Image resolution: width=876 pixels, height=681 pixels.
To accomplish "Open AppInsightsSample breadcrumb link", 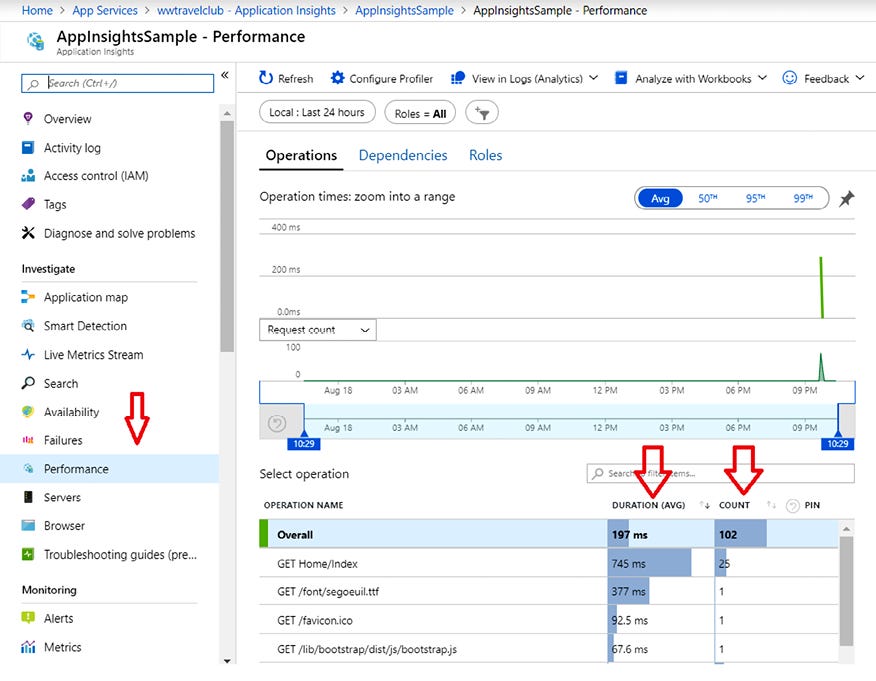I will 404,11.
